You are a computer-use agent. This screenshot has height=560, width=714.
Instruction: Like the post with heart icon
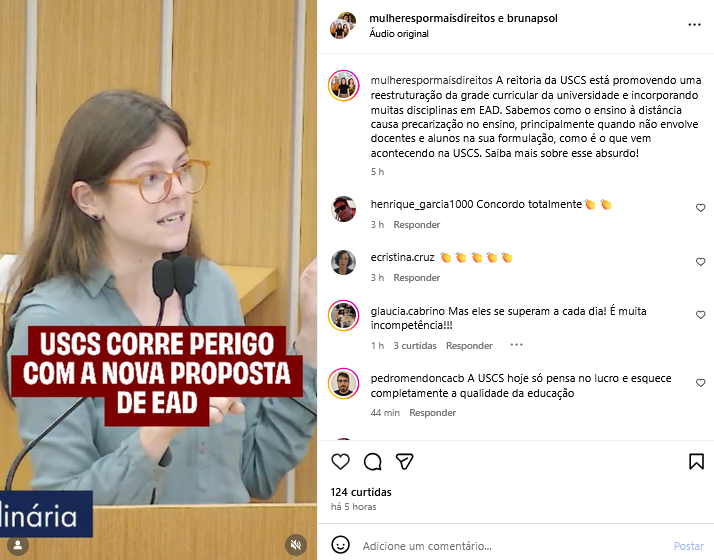340,462
